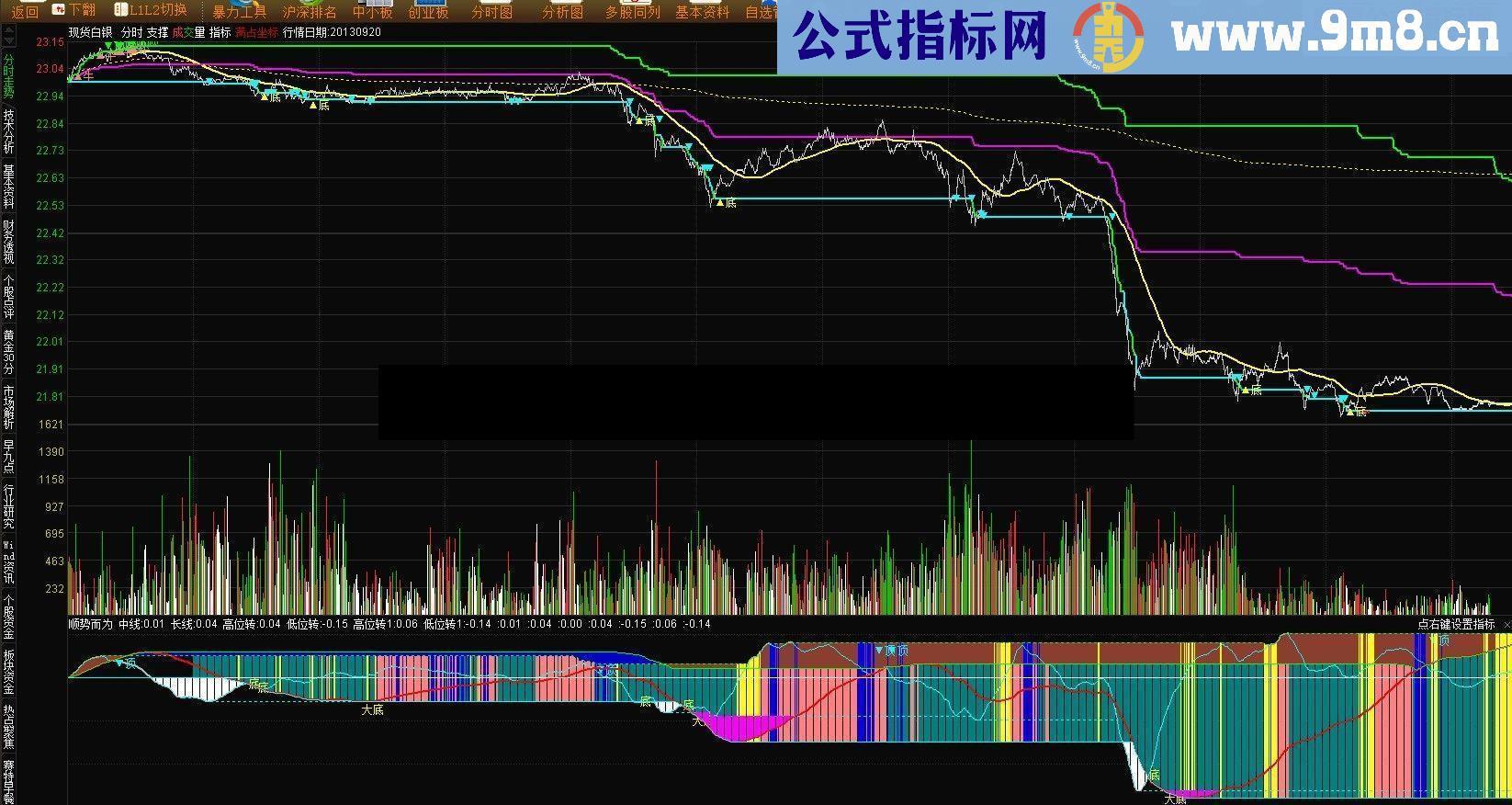Close the indicator panel with the x
Screen dimensions: 1512x805
point(1506,624)
